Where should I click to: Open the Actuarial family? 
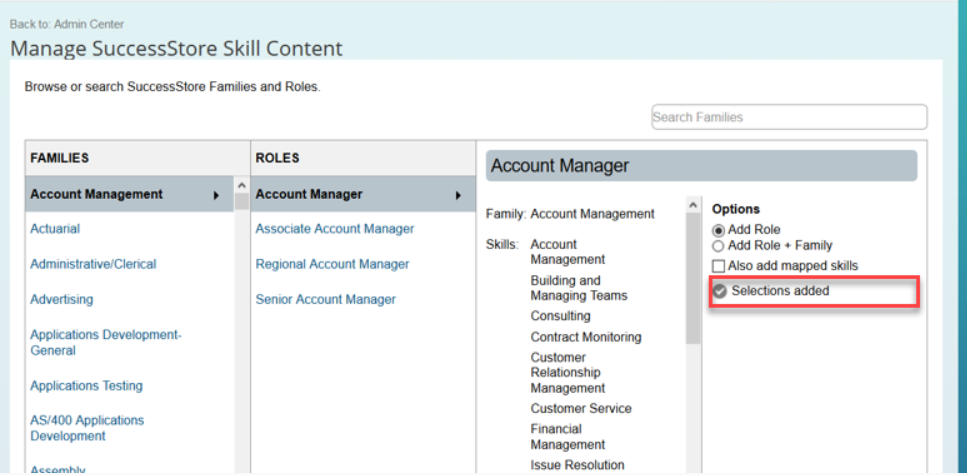click(55, 229)
